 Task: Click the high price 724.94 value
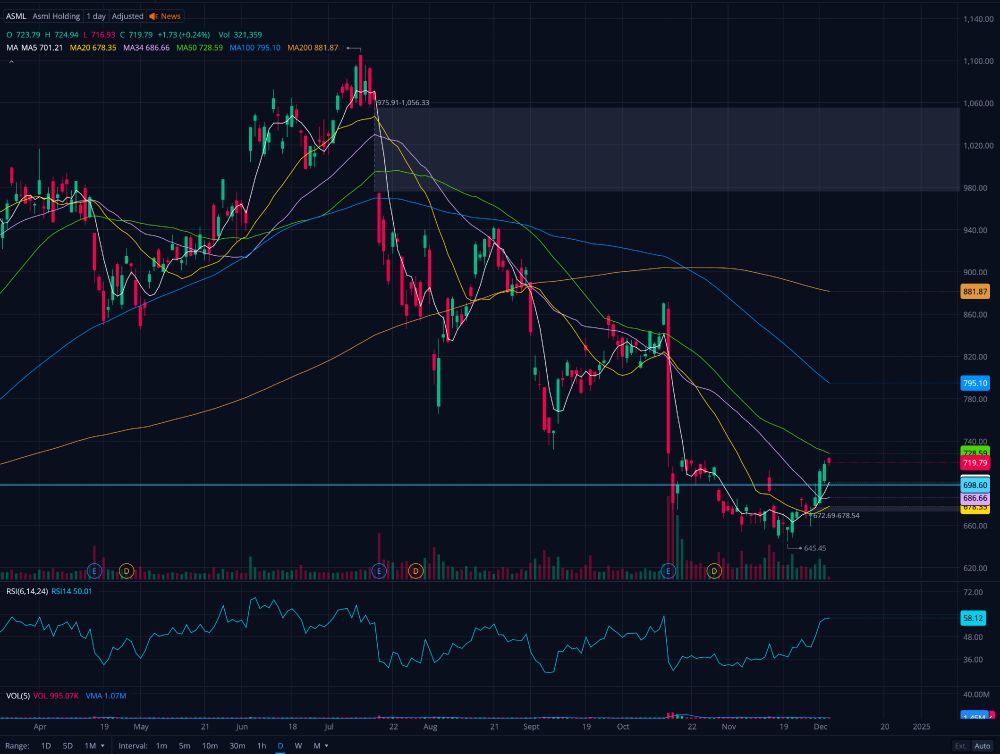tap(66, 35)
